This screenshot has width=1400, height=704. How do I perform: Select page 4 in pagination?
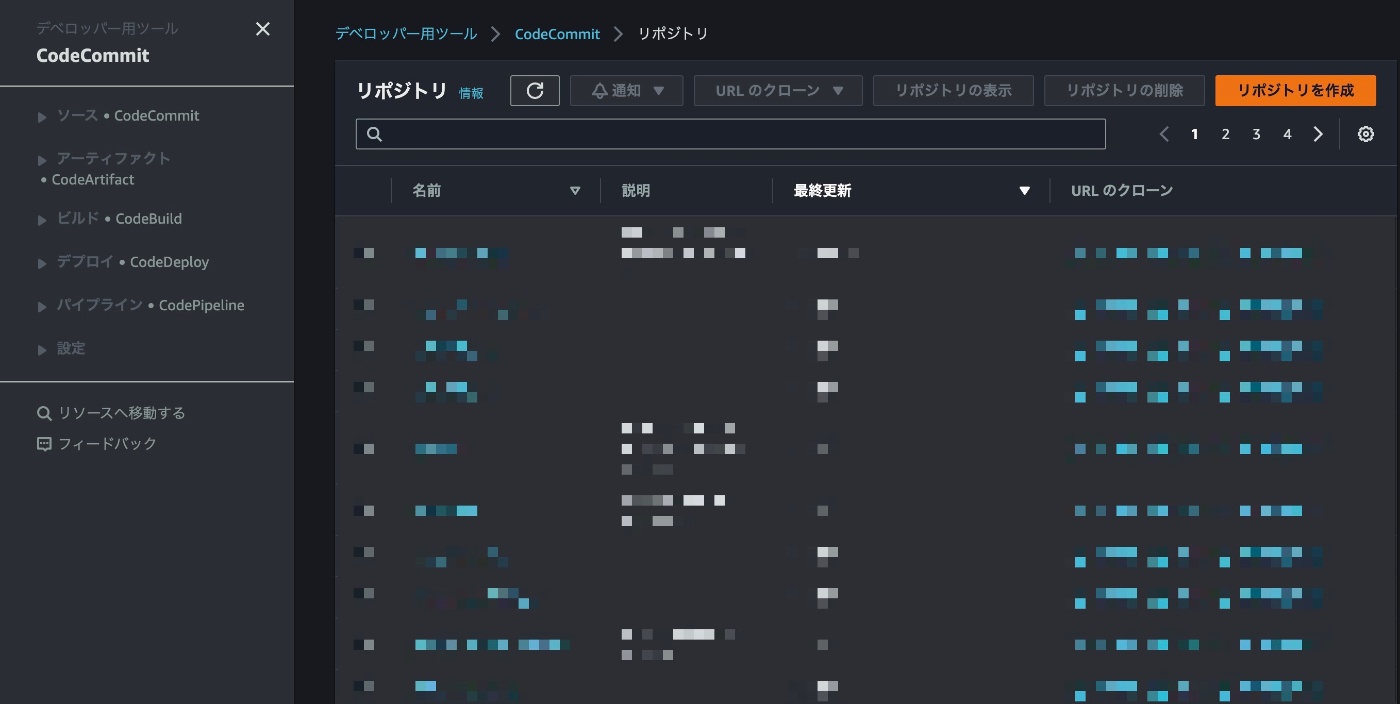click(1287, 134)
